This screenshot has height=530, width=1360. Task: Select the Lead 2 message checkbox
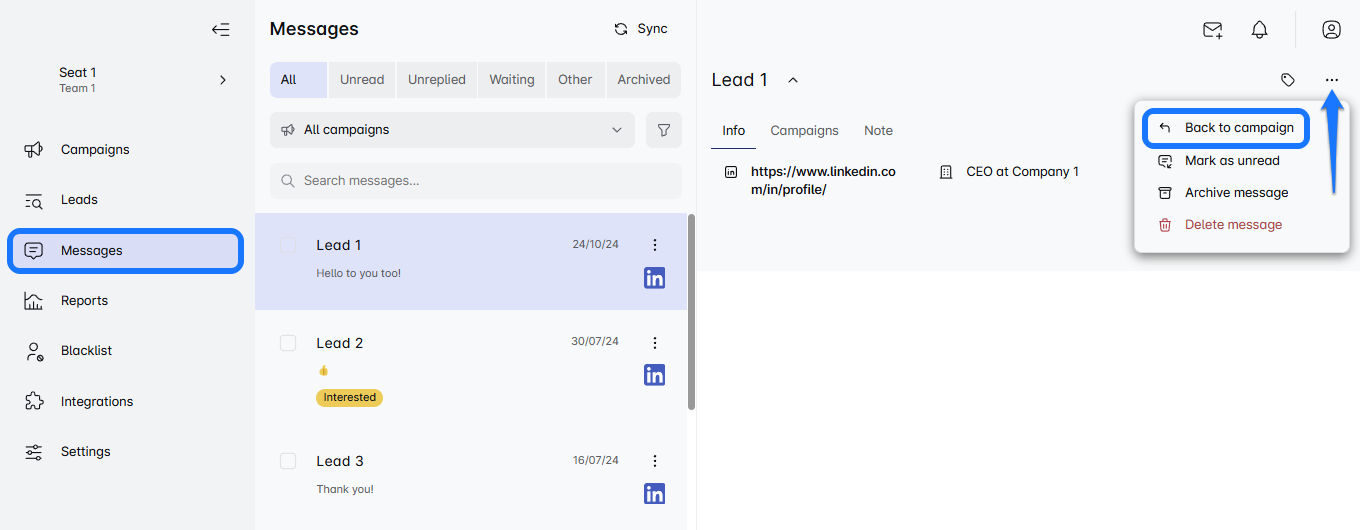point(288,343)
